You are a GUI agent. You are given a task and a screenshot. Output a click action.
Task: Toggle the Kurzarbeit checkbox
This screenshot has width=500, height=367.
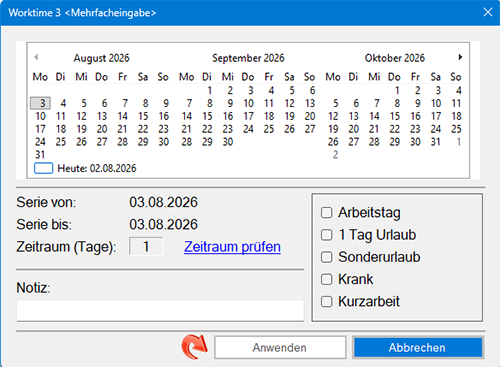(x=327, y=301)
